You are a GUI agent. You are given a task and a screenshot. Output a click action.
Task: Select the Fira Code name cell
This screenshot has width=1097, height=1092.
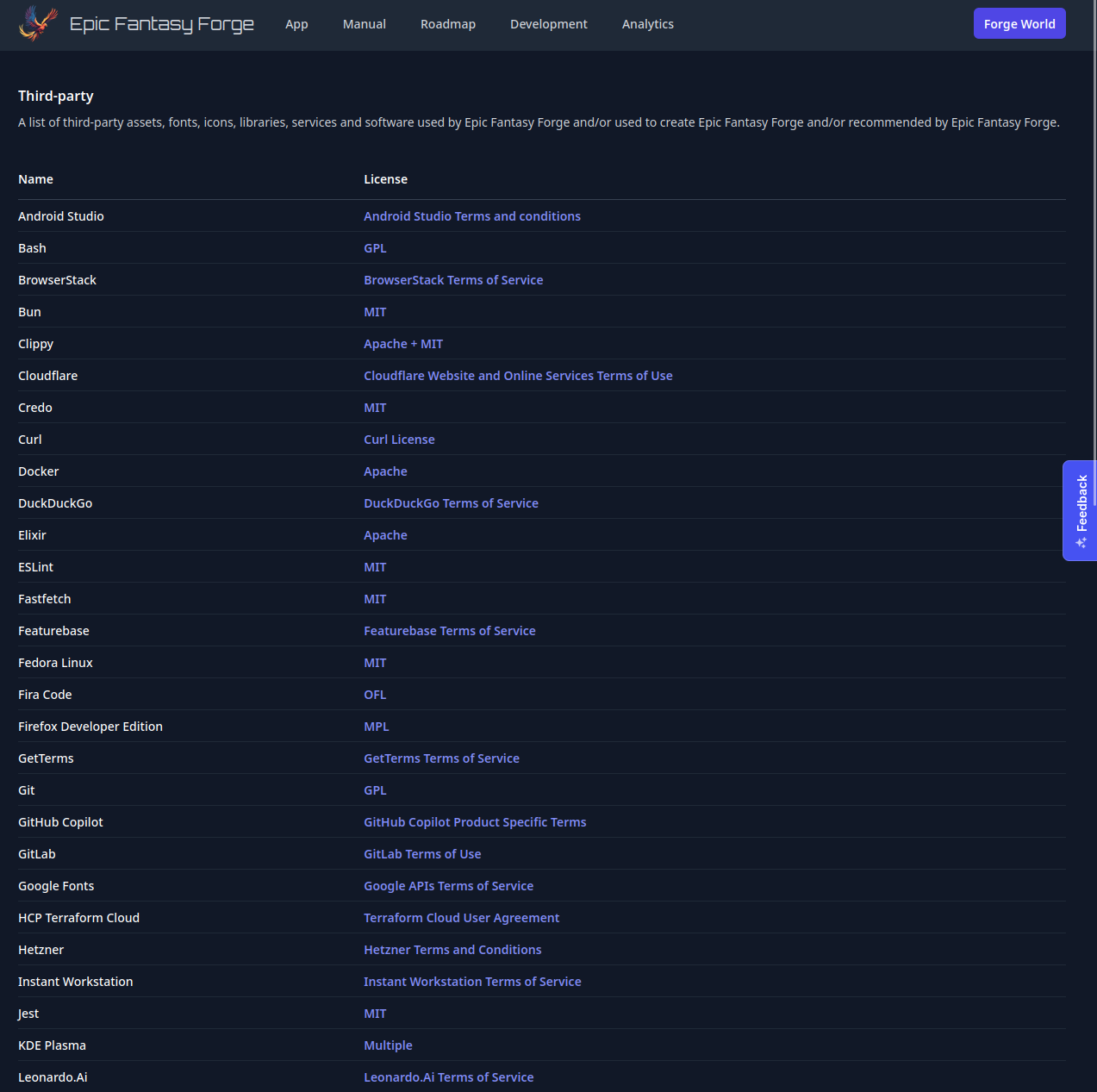coord(45,695)
